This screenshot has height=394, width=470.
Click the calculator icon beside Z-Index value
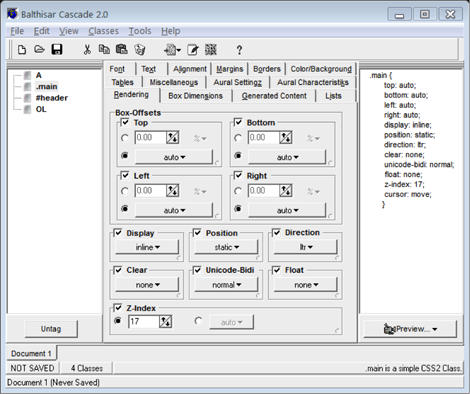(x=166, y=322)
